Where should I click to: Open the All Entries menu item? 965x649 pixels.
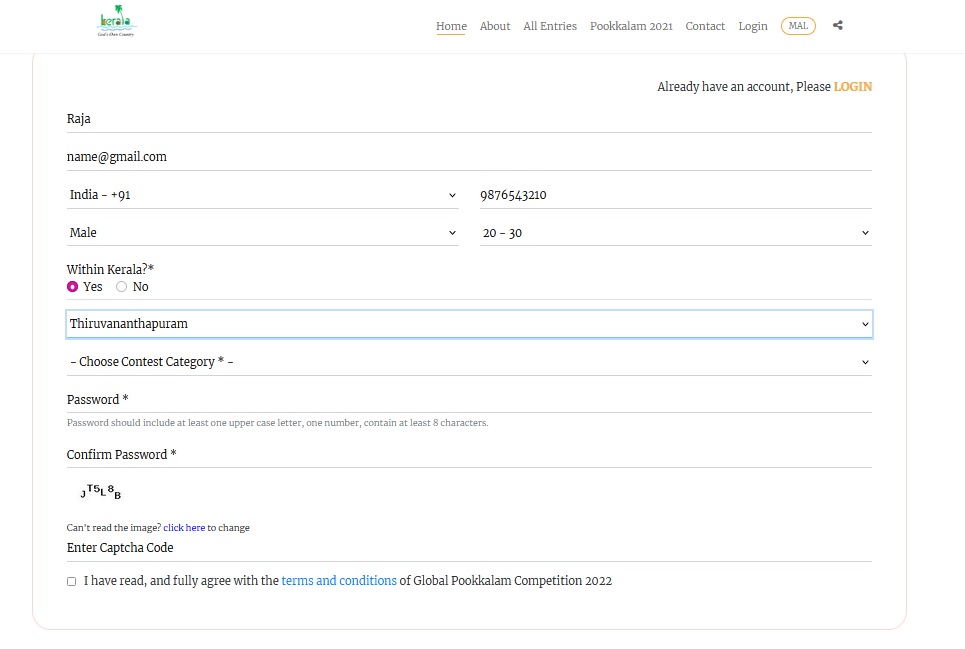click(x=550, y=26)
